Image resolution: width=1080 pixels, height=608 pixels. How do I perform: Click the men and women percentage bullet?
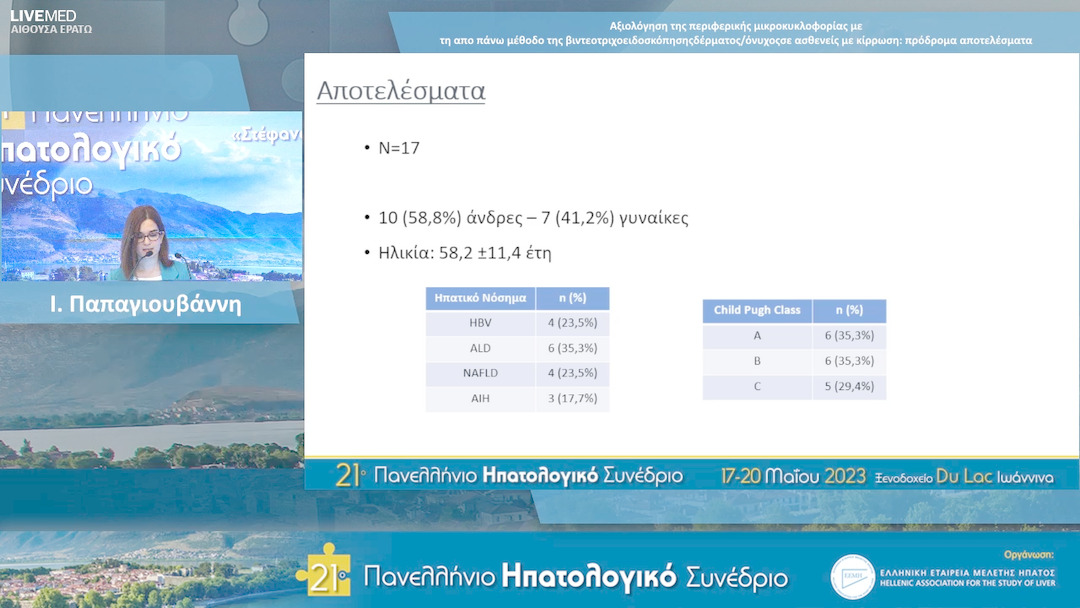533,218
